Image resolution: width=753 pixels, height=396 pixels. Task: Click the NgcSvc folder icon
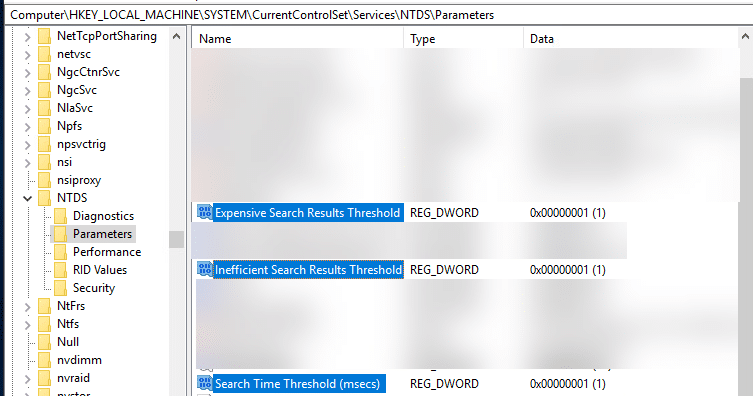[44, 90]
